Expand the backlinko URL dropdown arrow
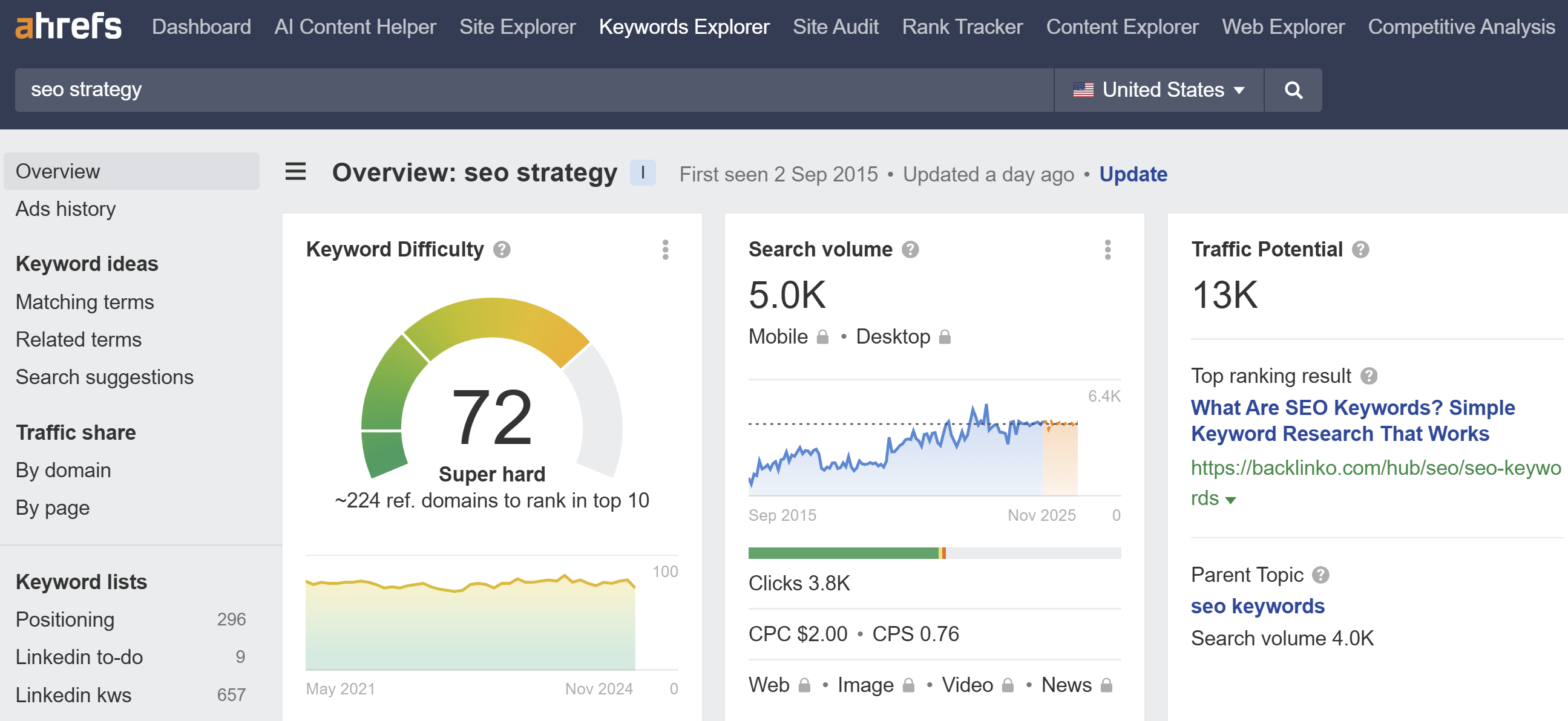This screenshot has width=1568, height=721. click(1230, 500)
